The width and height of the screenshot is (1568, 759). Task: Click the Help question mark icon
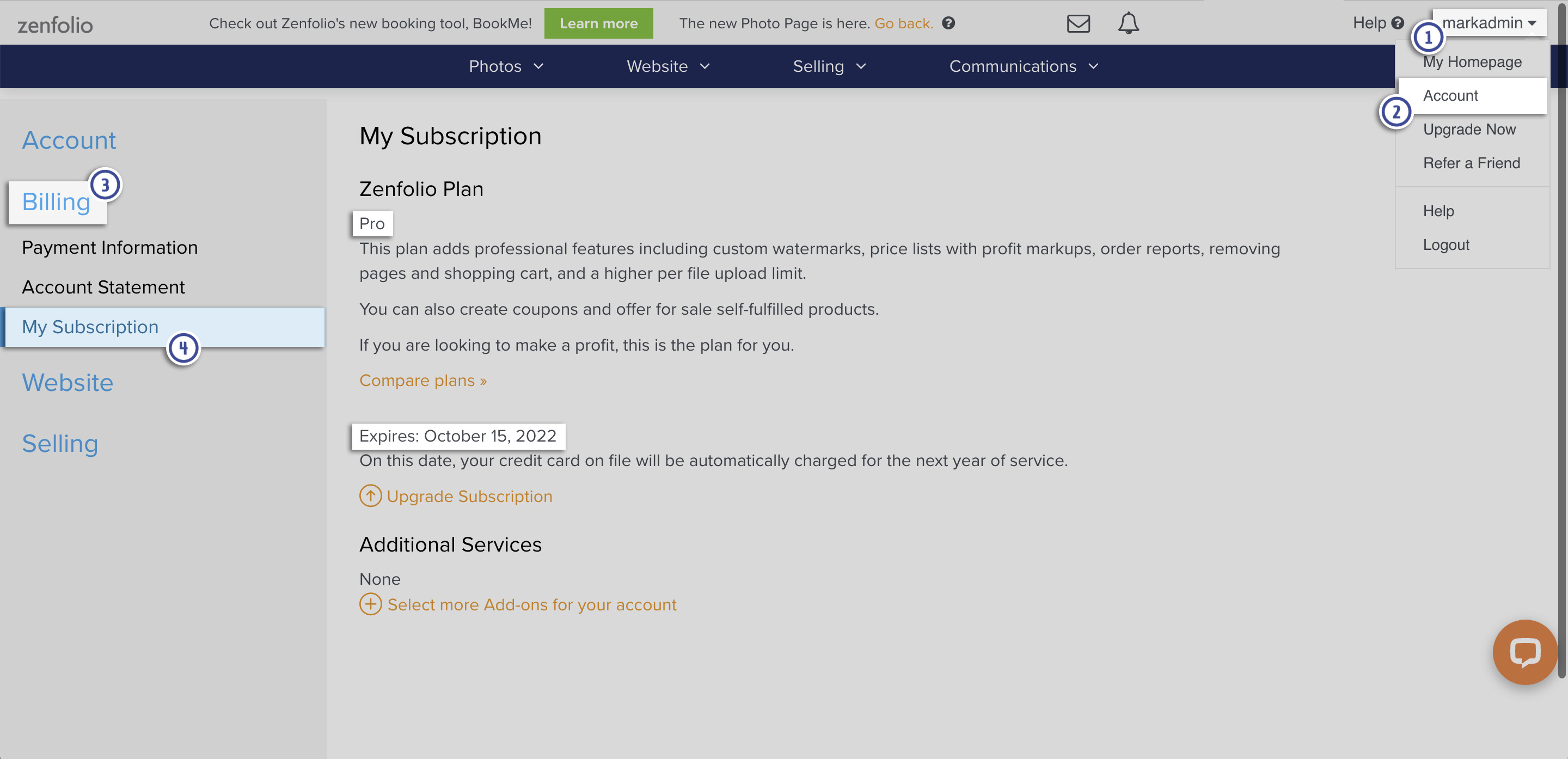1399,22
